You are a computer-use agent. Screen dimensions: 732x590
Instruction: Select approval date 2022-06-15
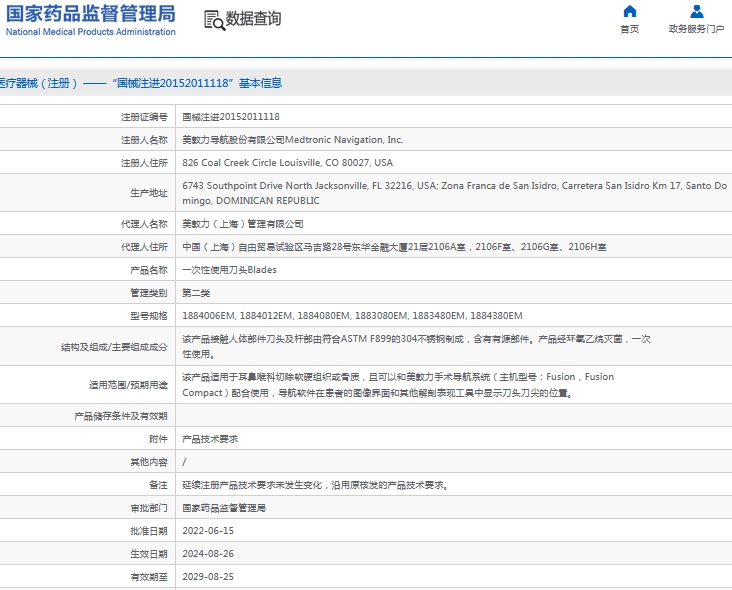(x=208, y=531)
